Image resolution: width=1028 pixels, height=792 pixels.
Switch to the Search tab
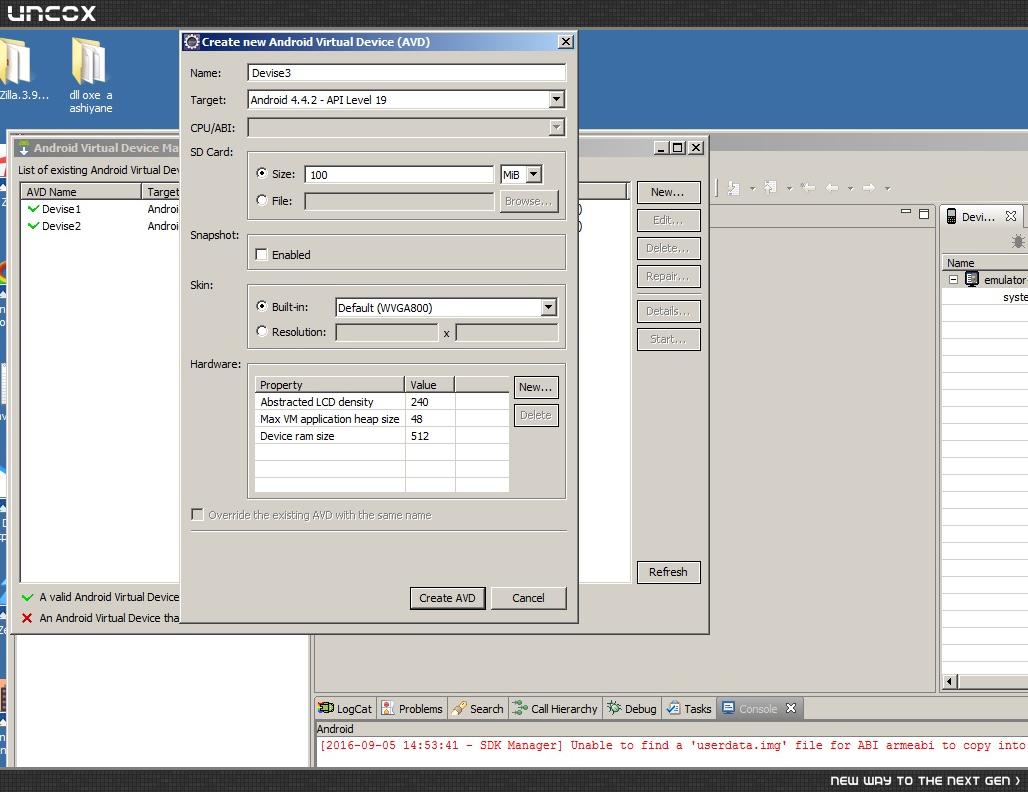[478, 709]
